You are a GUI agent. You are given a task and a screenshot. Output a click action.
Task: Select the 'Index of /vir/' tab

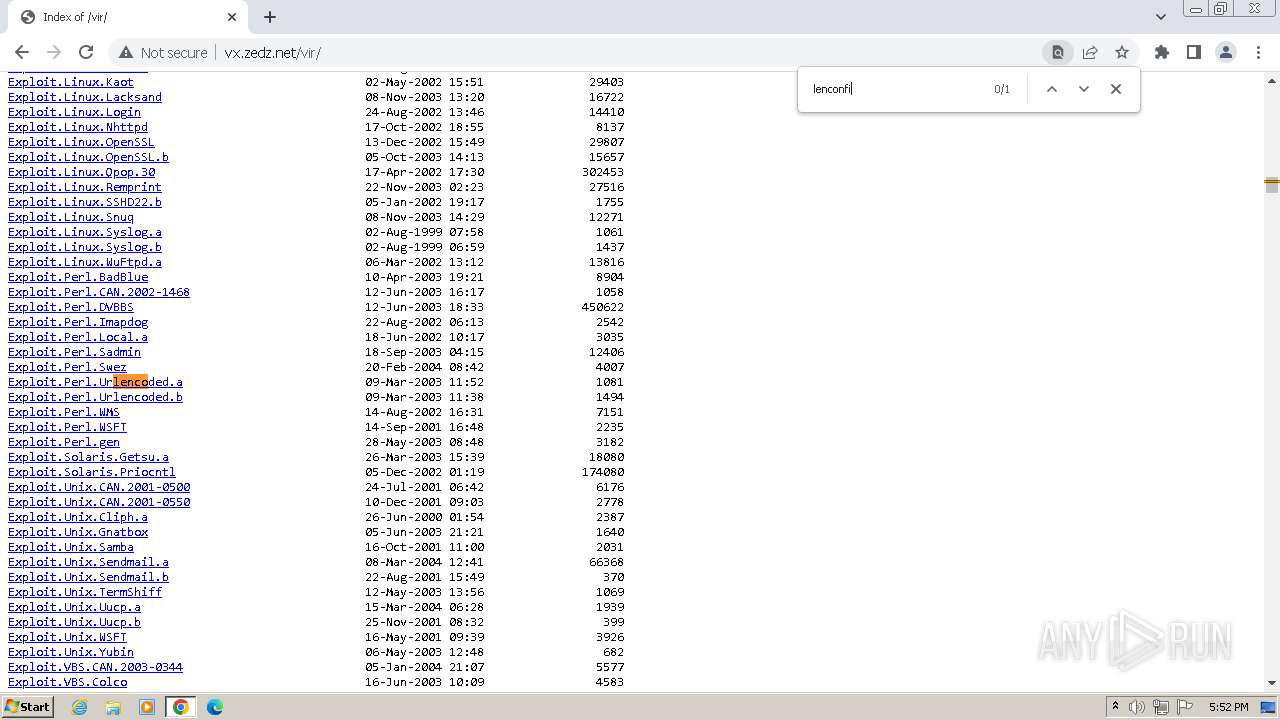127,17
